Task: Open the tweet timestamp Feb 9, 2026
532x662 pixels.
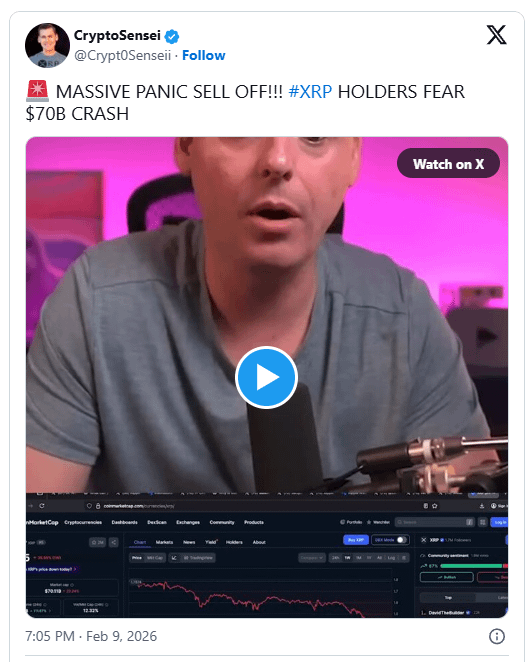Action: point(91,636)
